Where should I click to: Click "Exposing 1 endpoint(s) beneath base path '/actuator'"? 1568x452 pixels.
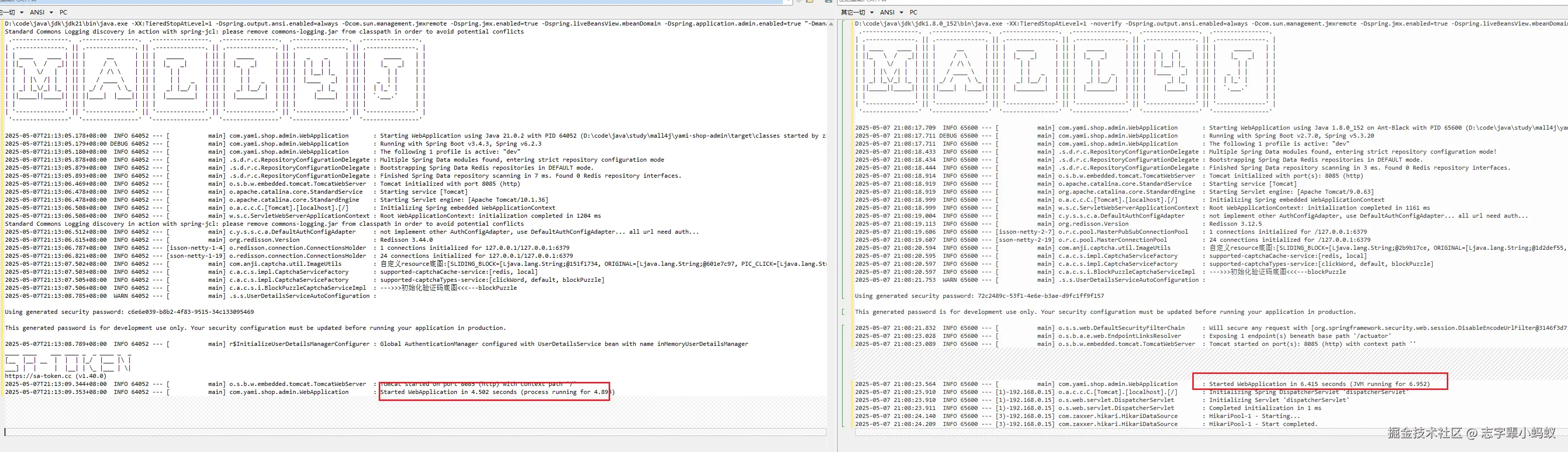(1299, 336)
